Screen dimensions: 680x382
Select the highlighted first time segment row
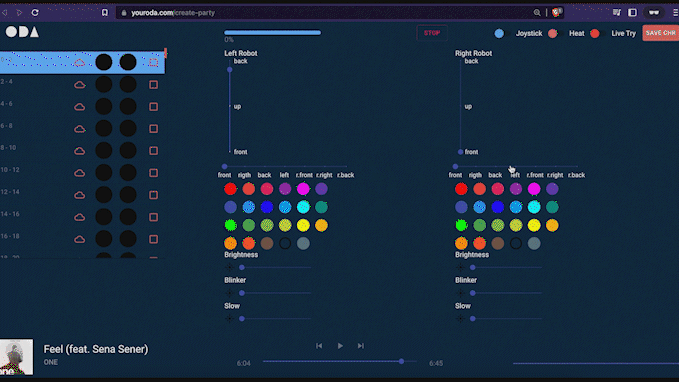tap(82, 62)
